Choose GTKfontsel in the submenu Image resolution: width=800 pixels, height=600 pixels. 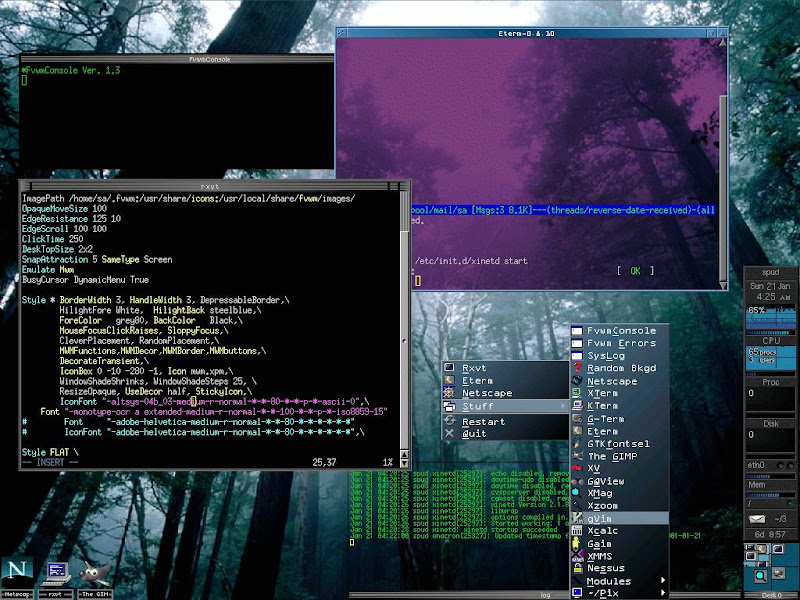[619, 443]
